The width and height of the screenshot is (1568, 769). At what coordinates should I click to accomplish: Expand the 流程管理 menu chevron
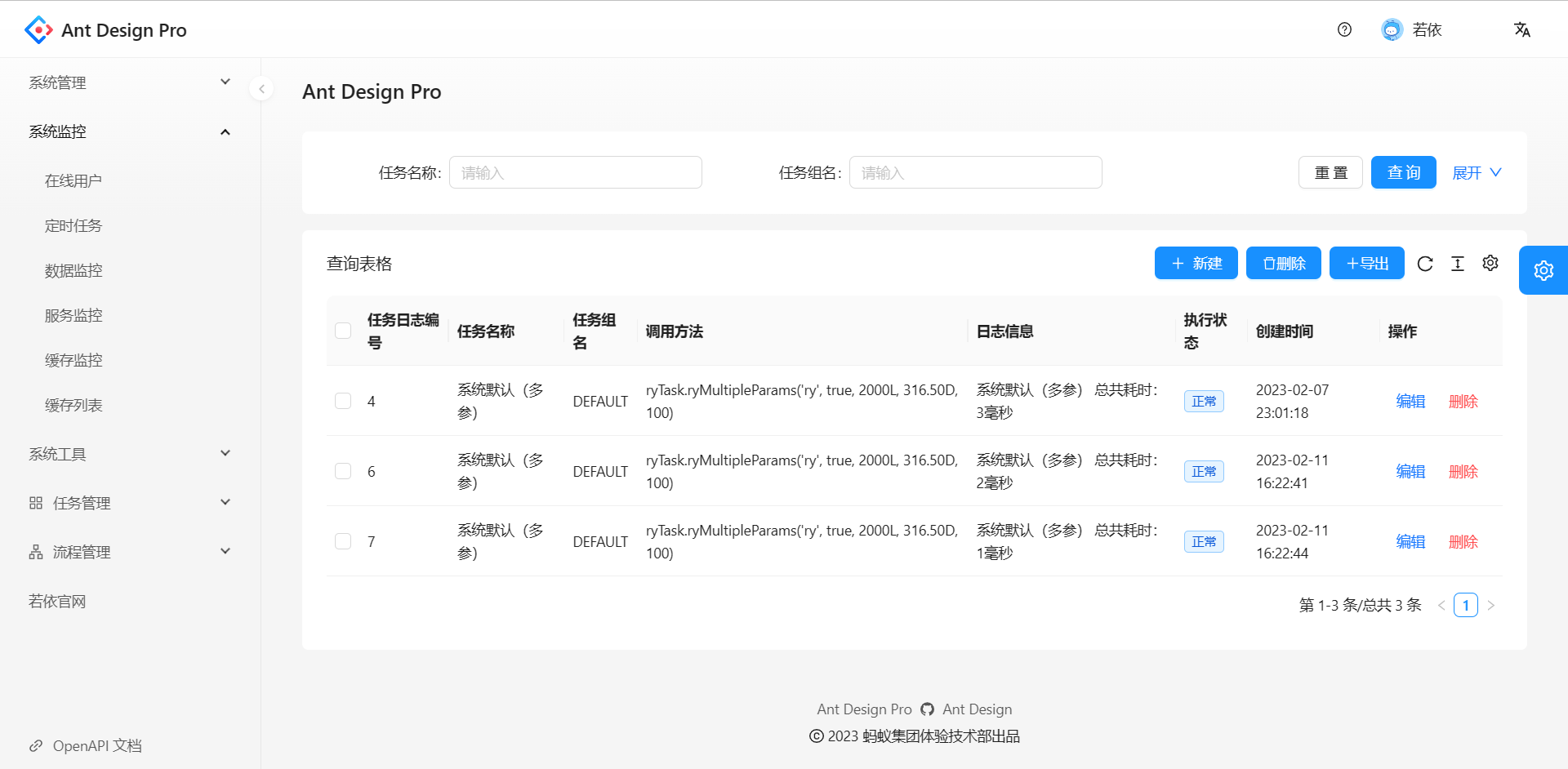pyautogui.click(x=225, y=552)
